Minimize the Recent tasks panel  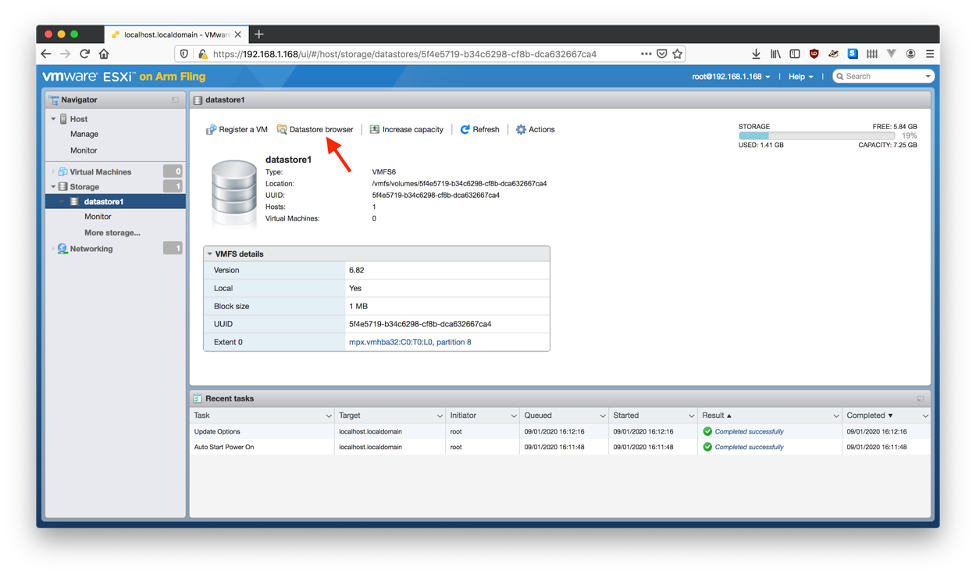(920, 399)
